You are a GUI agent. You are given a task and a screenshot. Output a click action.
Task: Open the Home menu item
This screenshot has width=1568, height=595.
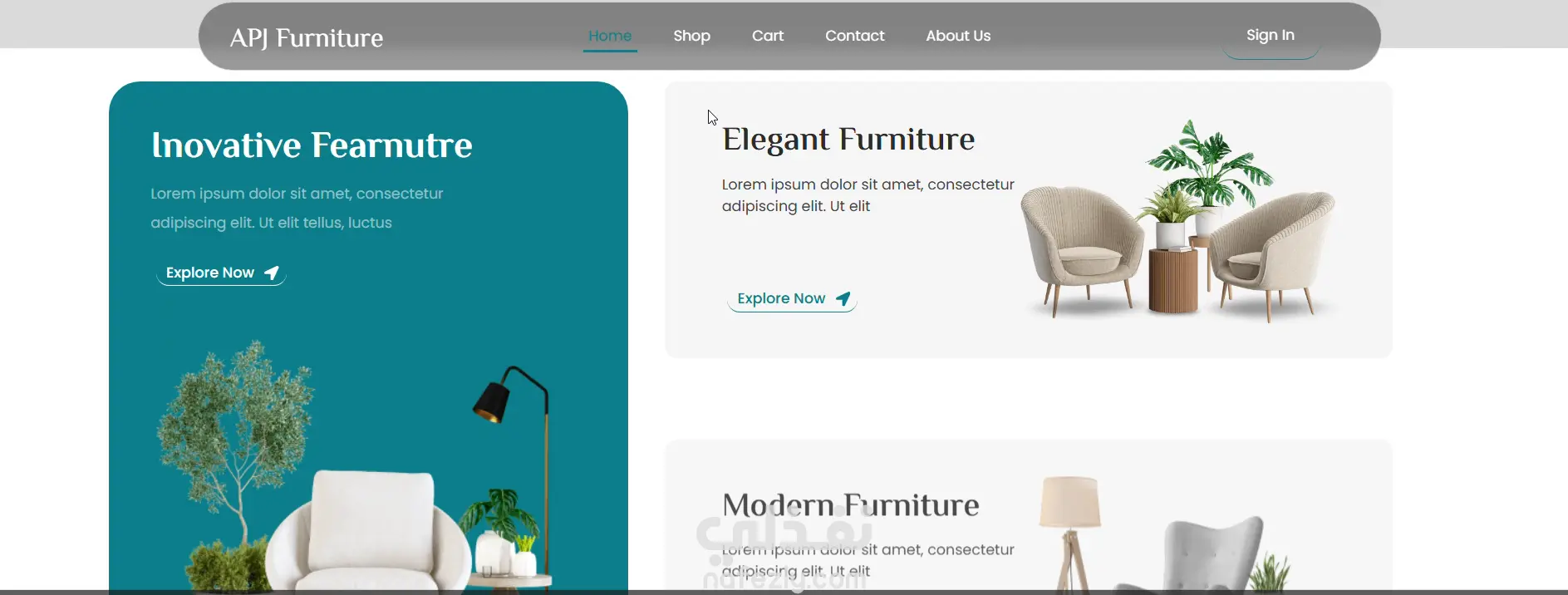pyautogui.click(x=610, y=36)
